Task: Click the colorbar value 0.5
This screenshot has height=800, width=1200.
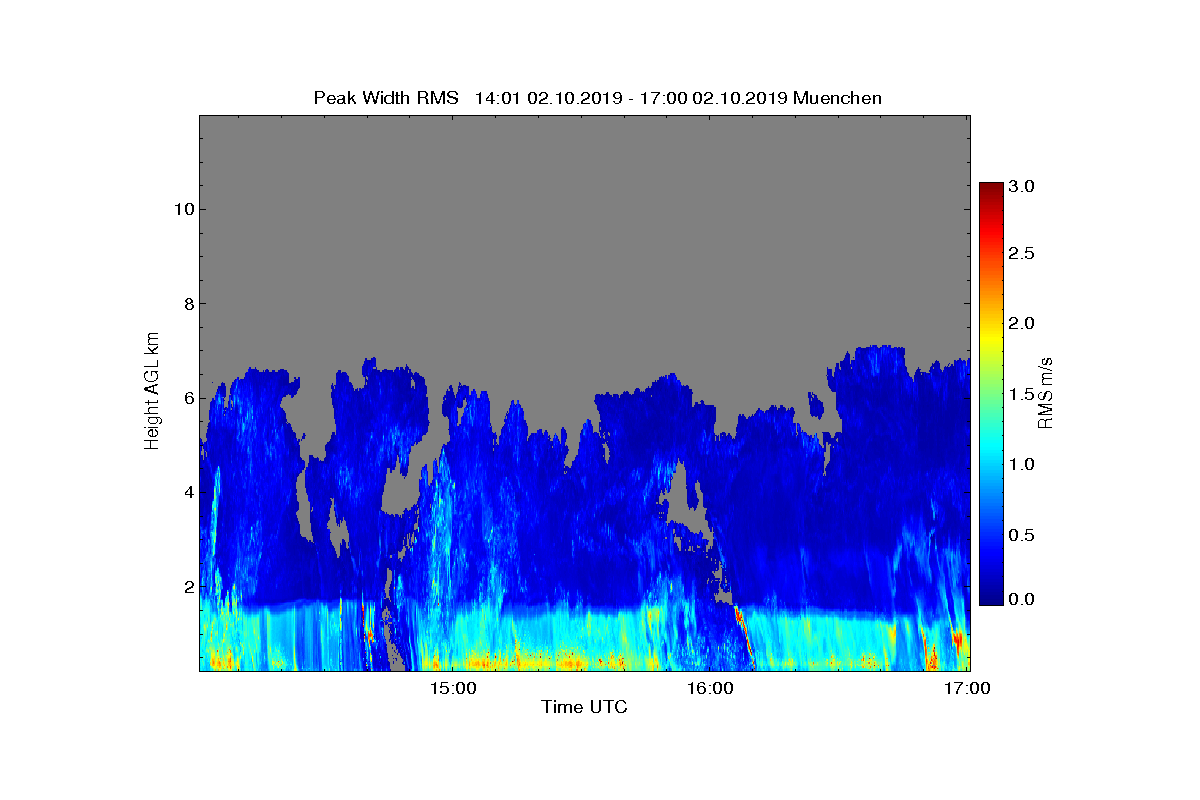Action: click(1022, 534)
